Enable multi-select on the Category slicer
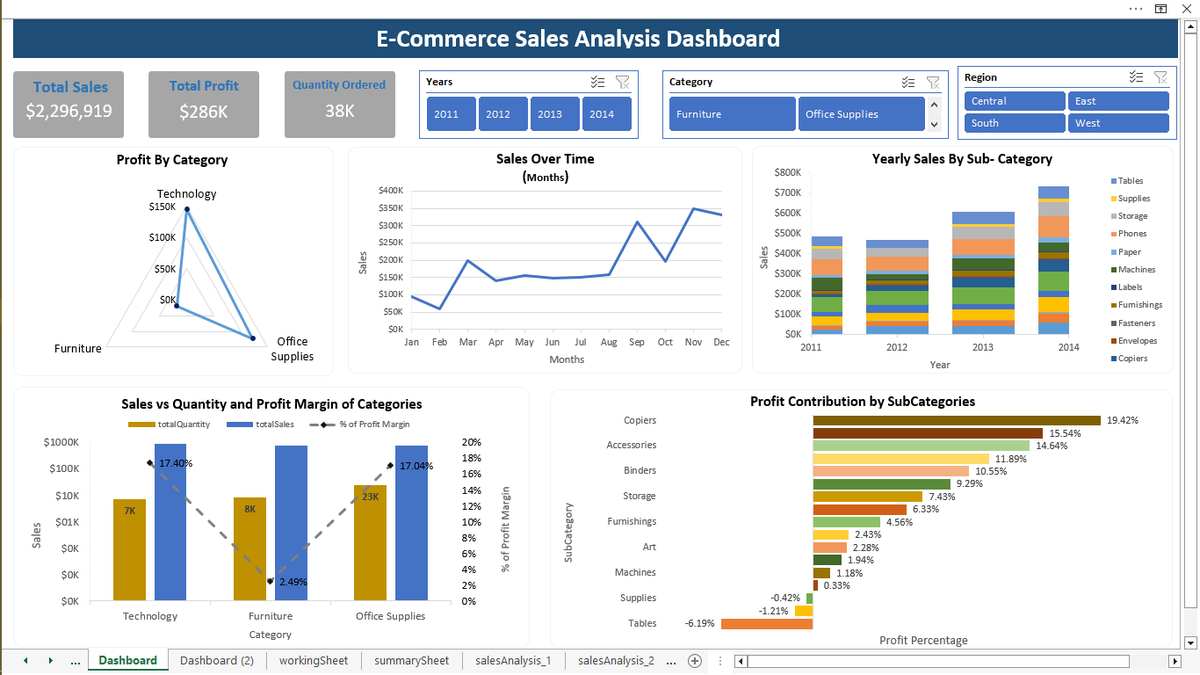This screenshot has height=675, width=1200. coord(907,82)
